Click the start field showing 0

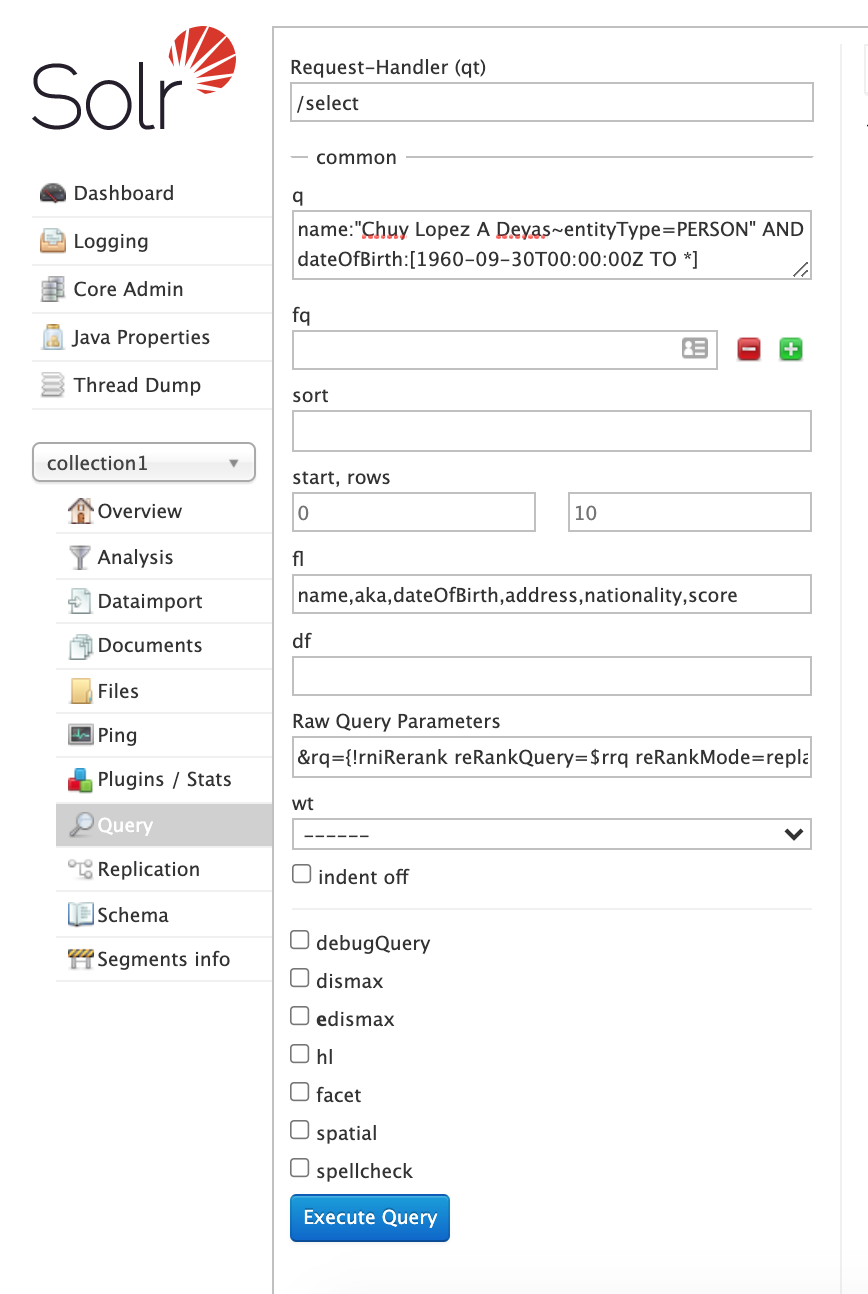pyautogui.click(x=414, y=512)
